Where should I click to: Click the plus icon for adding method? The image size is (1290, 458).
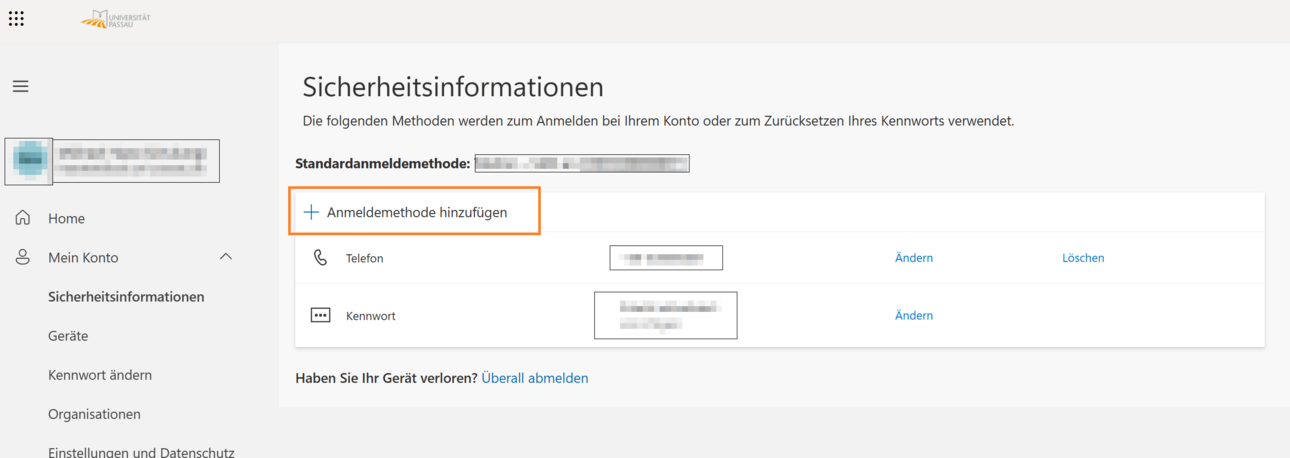[311, 212]
